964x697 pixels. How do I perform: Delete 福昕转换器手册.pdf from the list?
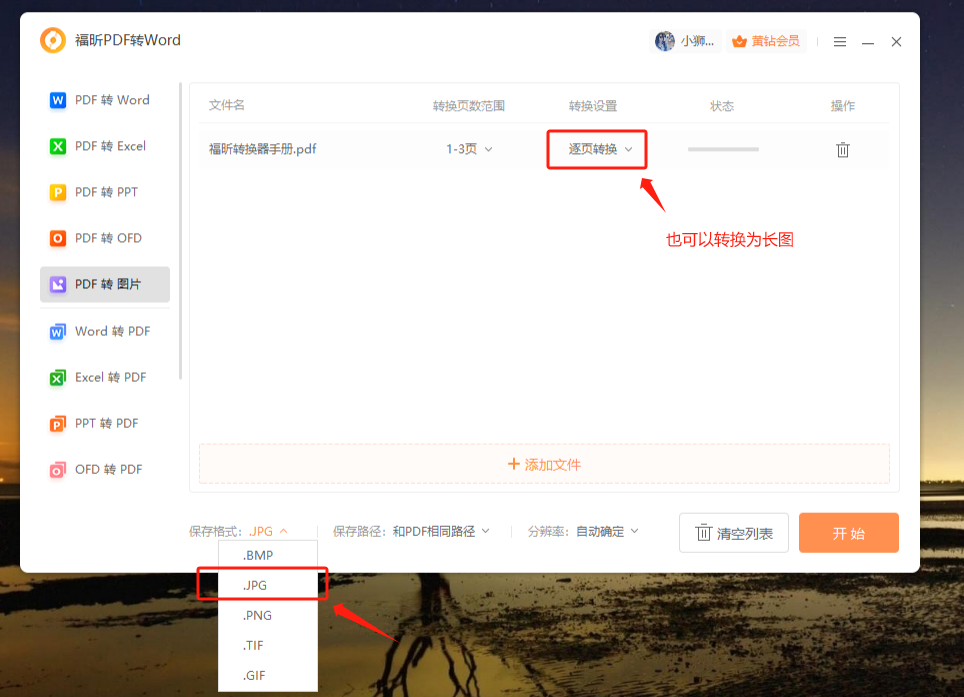843,148
